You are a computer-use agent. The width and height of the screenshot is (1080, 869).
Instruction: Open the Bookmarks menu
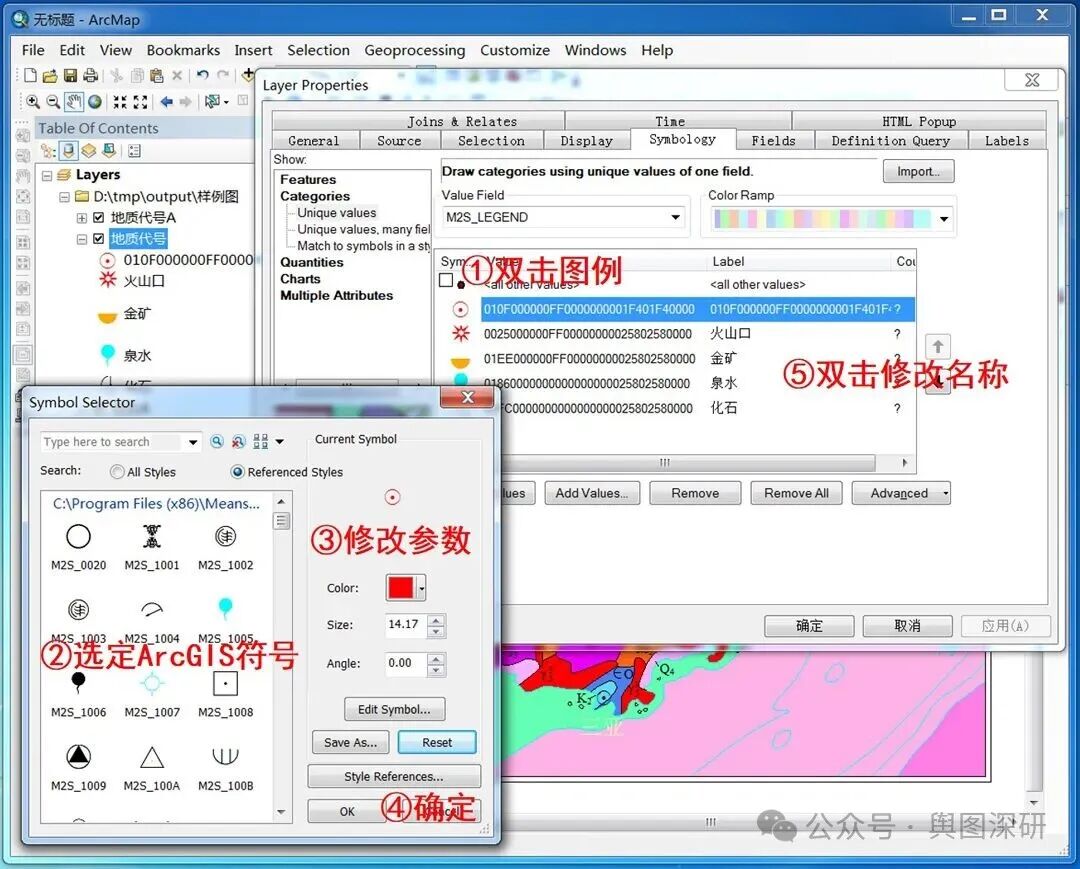[x=183, y=50]
